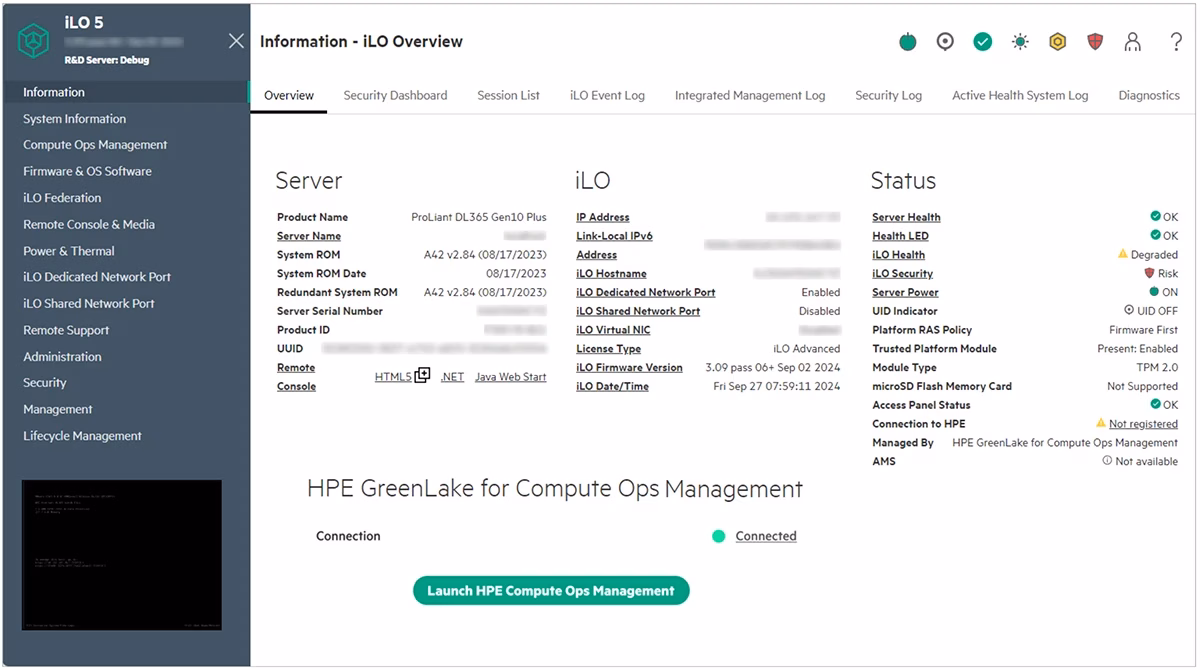Screen dimensions: 1200x670
Task: Switch to the Security Dashboard tab
Action: tap(395, 95)
